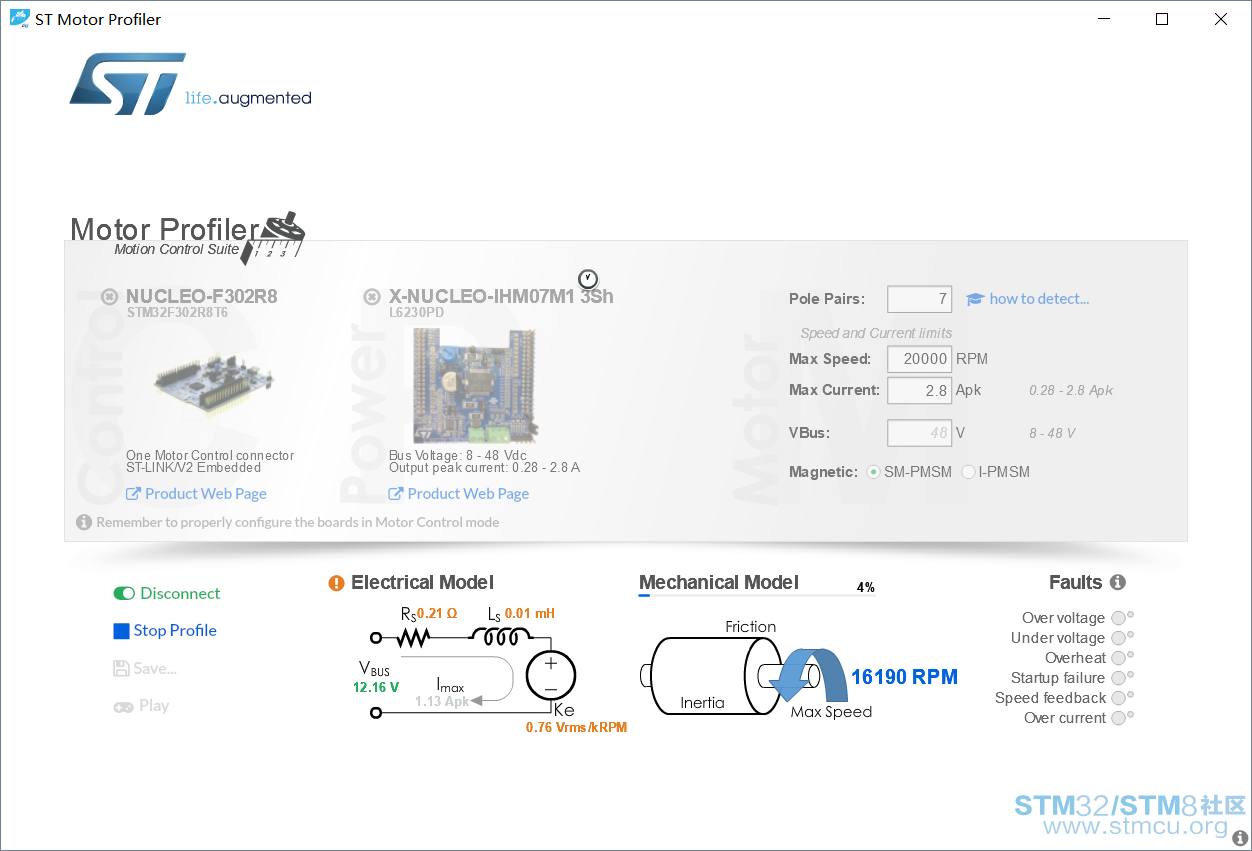Click the 0.21 Ω resistance value

(437, 614)
